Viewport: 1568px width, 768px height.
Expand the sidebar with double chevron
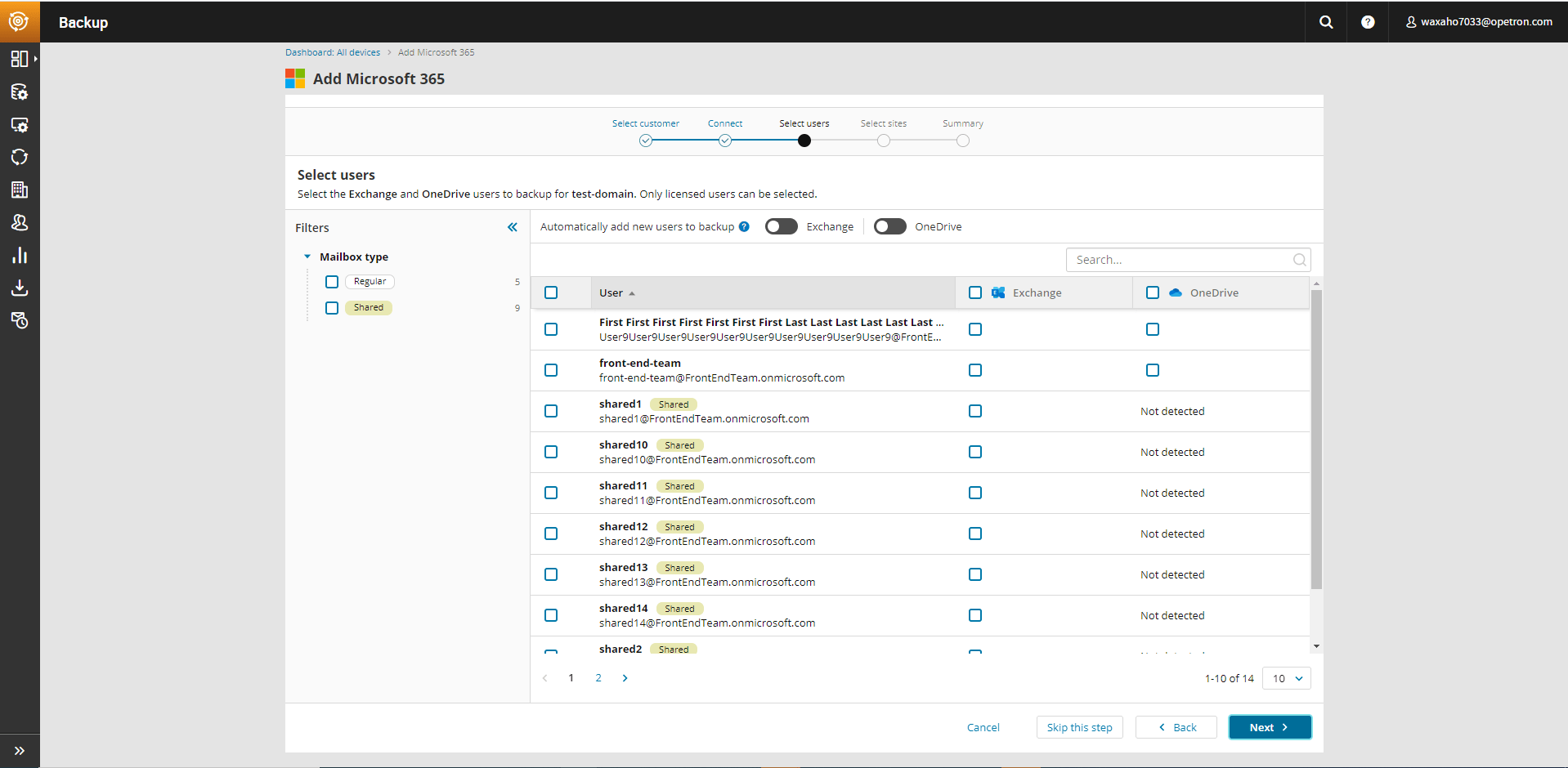tap(20, 751)
